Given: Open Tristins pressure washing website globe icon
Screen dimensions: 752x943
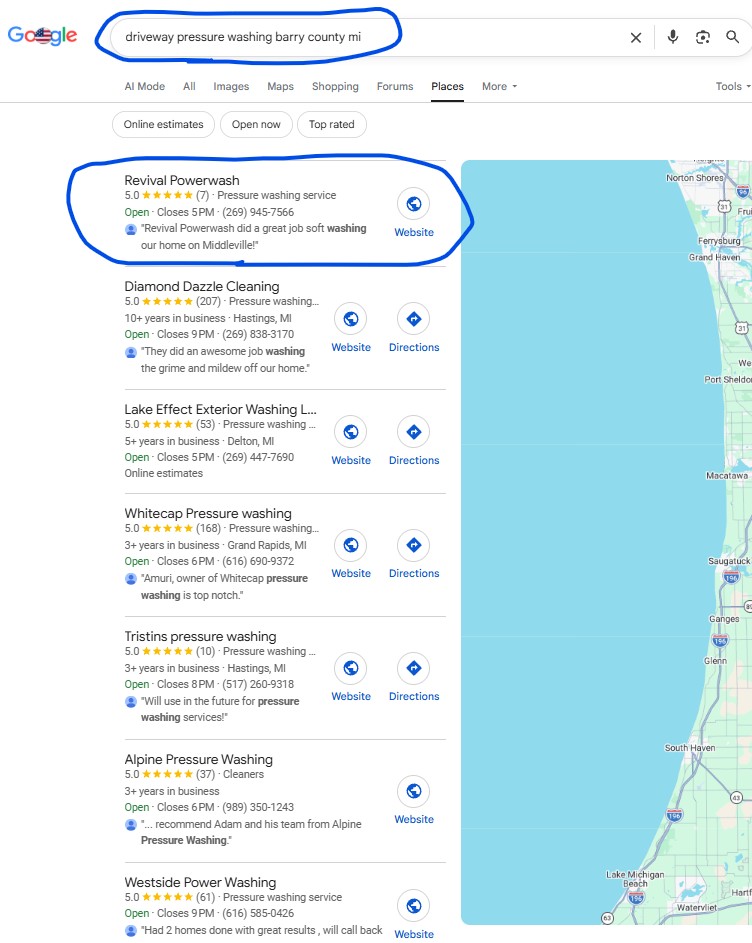Looking at the screenshot, I should (x=351, y=668).
